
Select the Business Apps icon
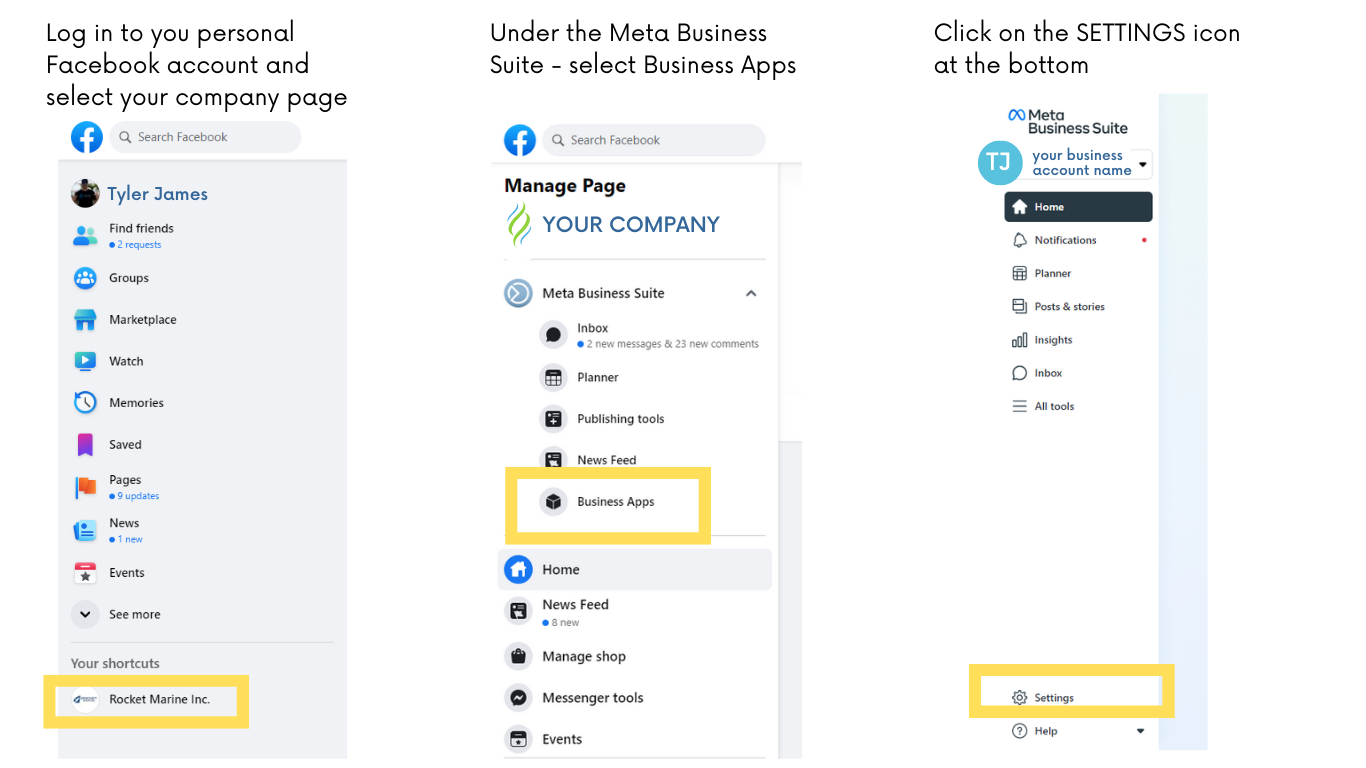(553, 502)
